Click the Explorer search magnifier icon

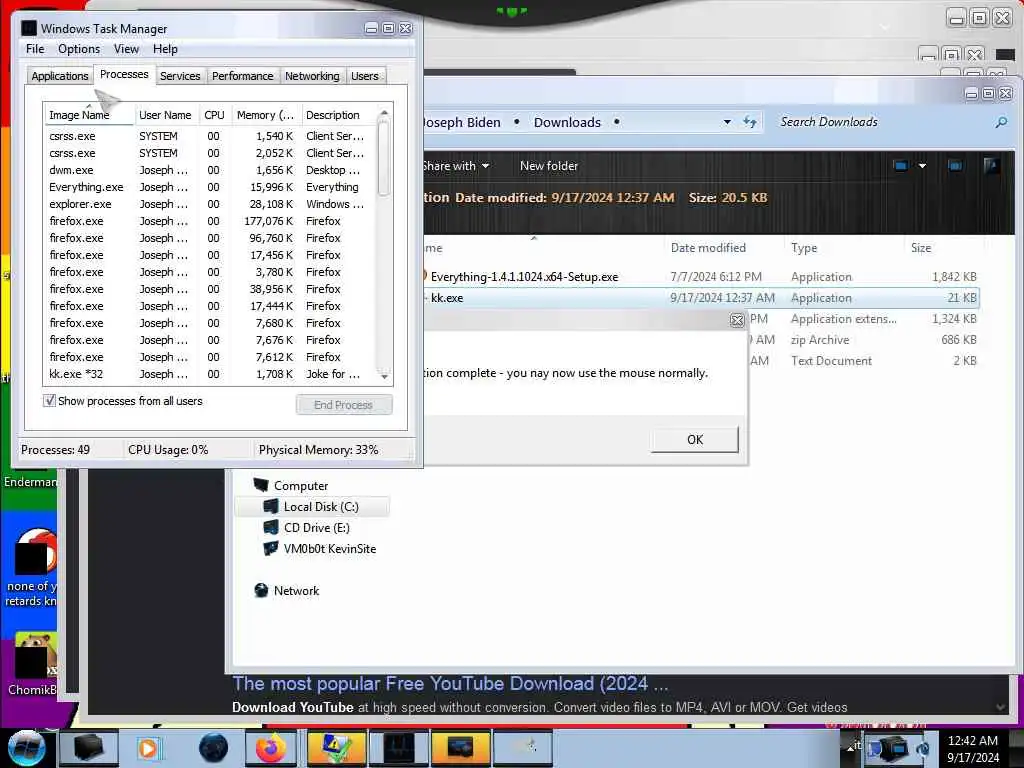pos(1001,122)
